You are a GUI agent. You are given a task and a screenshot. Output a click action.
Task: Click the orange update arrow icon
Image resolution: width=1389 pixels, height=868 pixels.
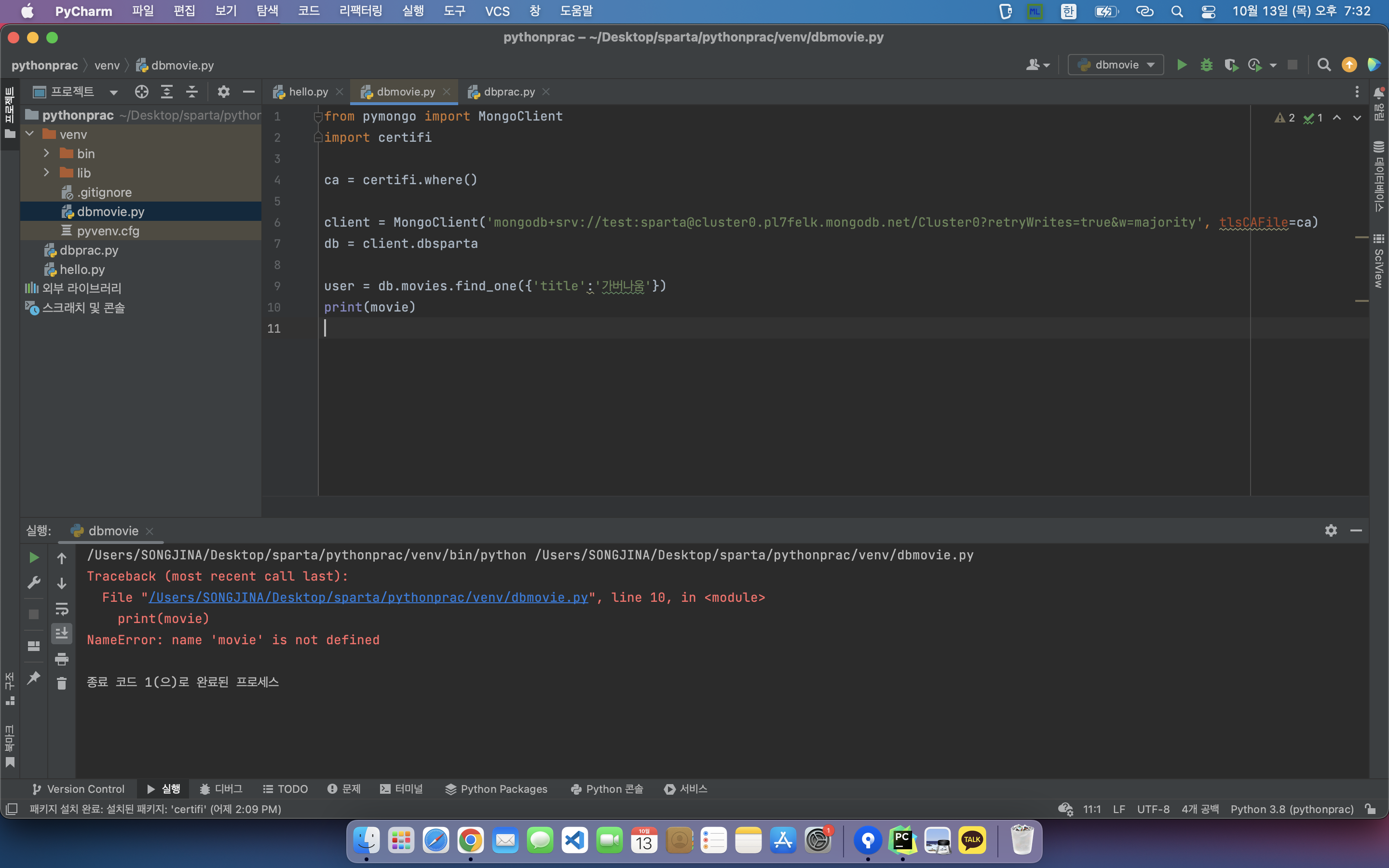1349,65
